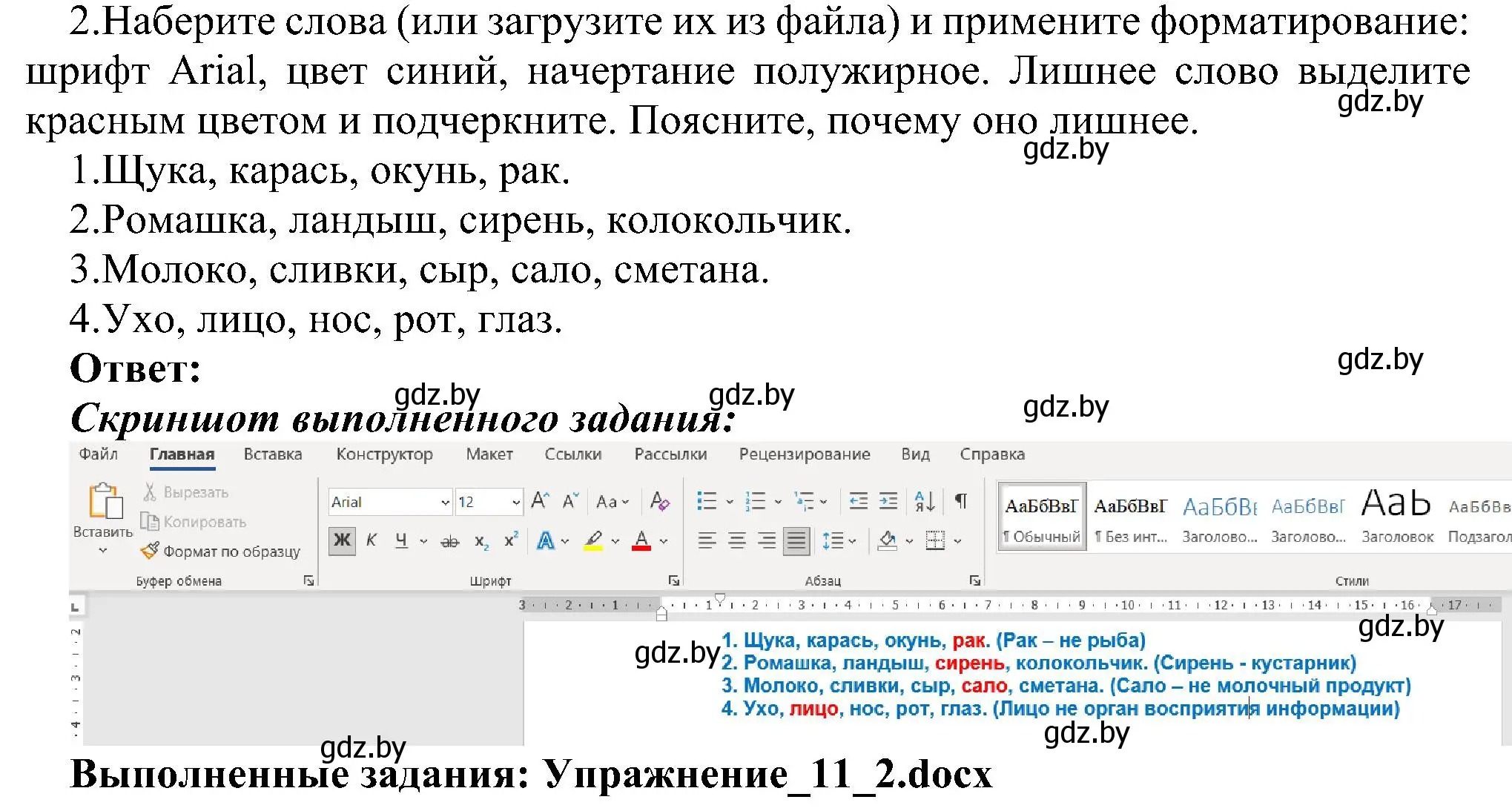The image size is (1512, 811).
Task: Switch to the Рецензирование tab
Action: click(805, 454)
